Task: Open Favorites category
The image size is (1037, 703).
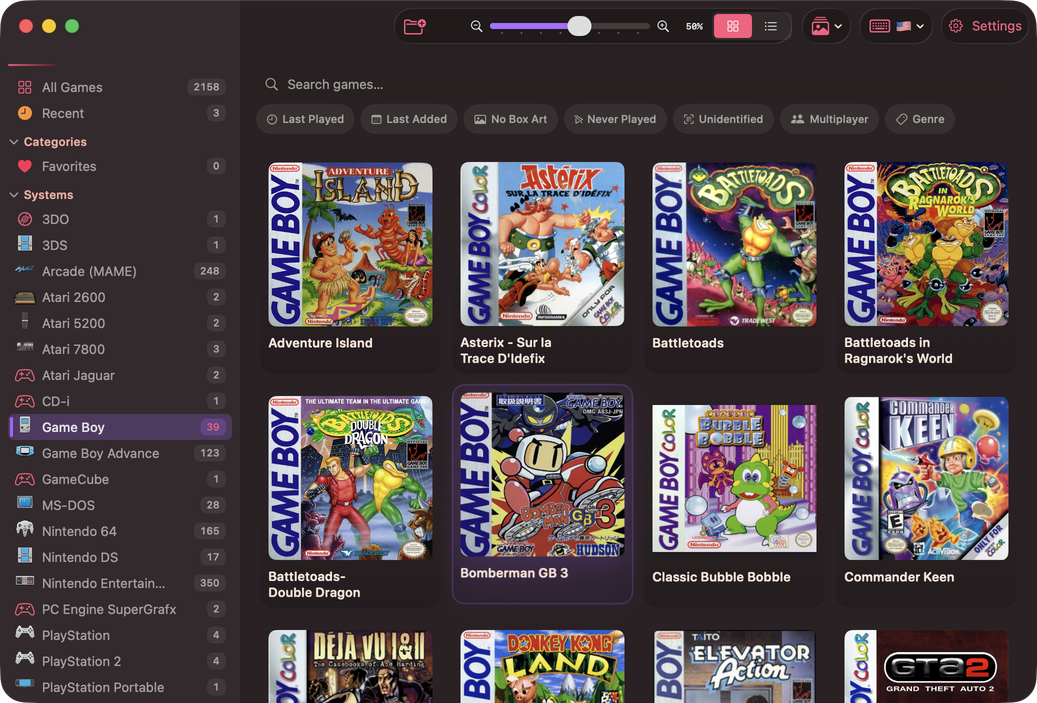Action: tap(120, 166)
